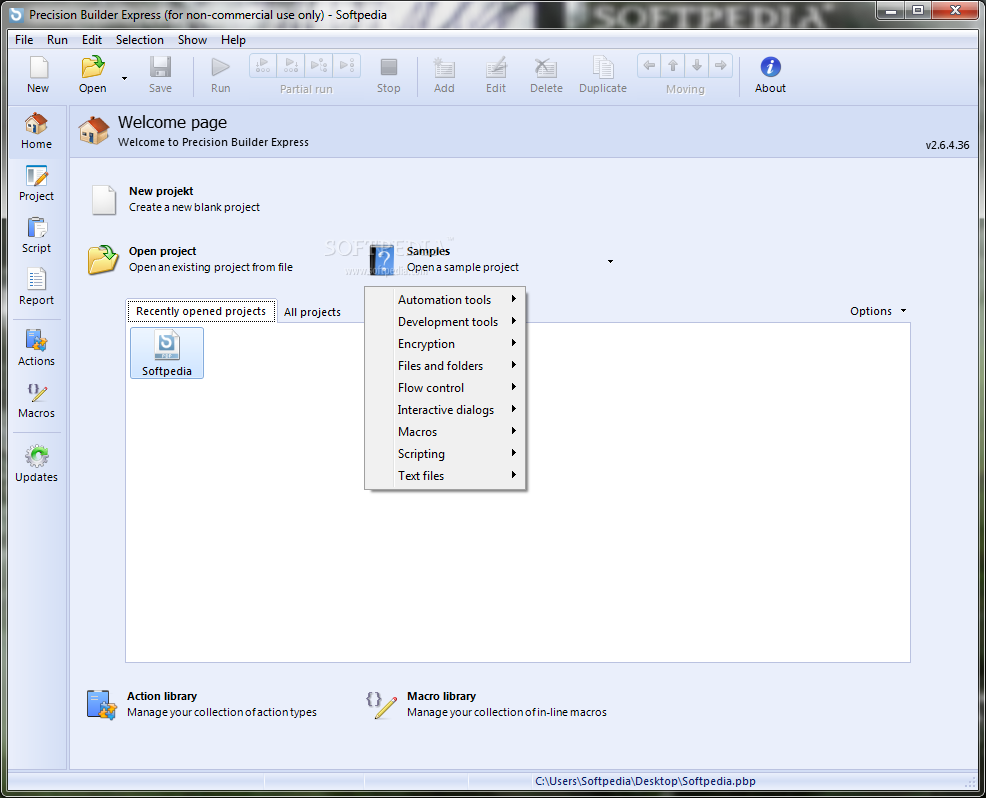This screenshot has width=986, height=798.
Task: Expand Development tools submenu
Action: click(x=445, y=322)
